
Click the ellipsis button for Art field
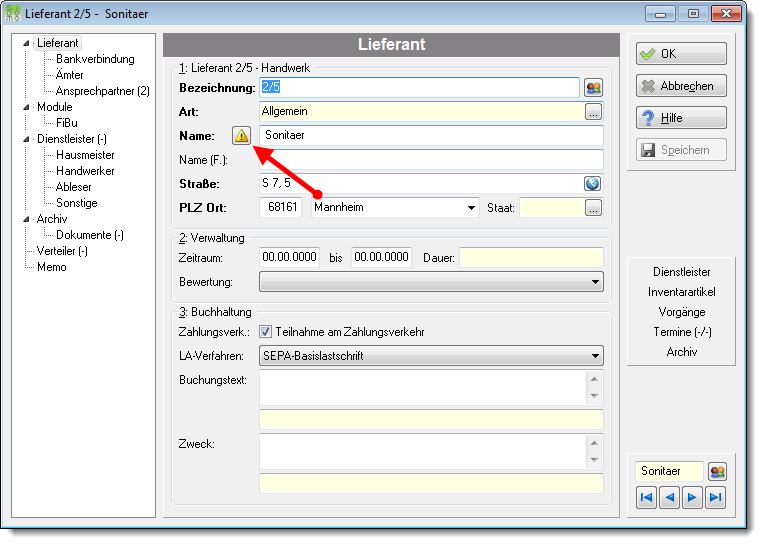pos(593,112)
